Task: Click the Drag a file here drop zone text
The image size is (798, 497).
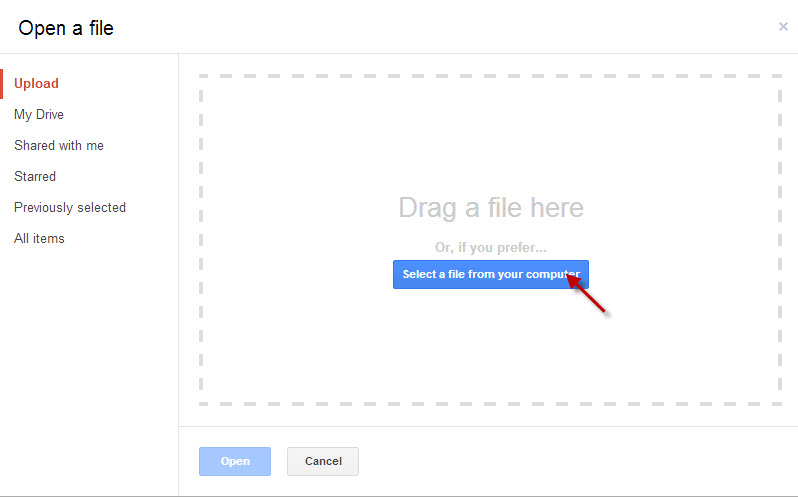Action: pos(491,208)
